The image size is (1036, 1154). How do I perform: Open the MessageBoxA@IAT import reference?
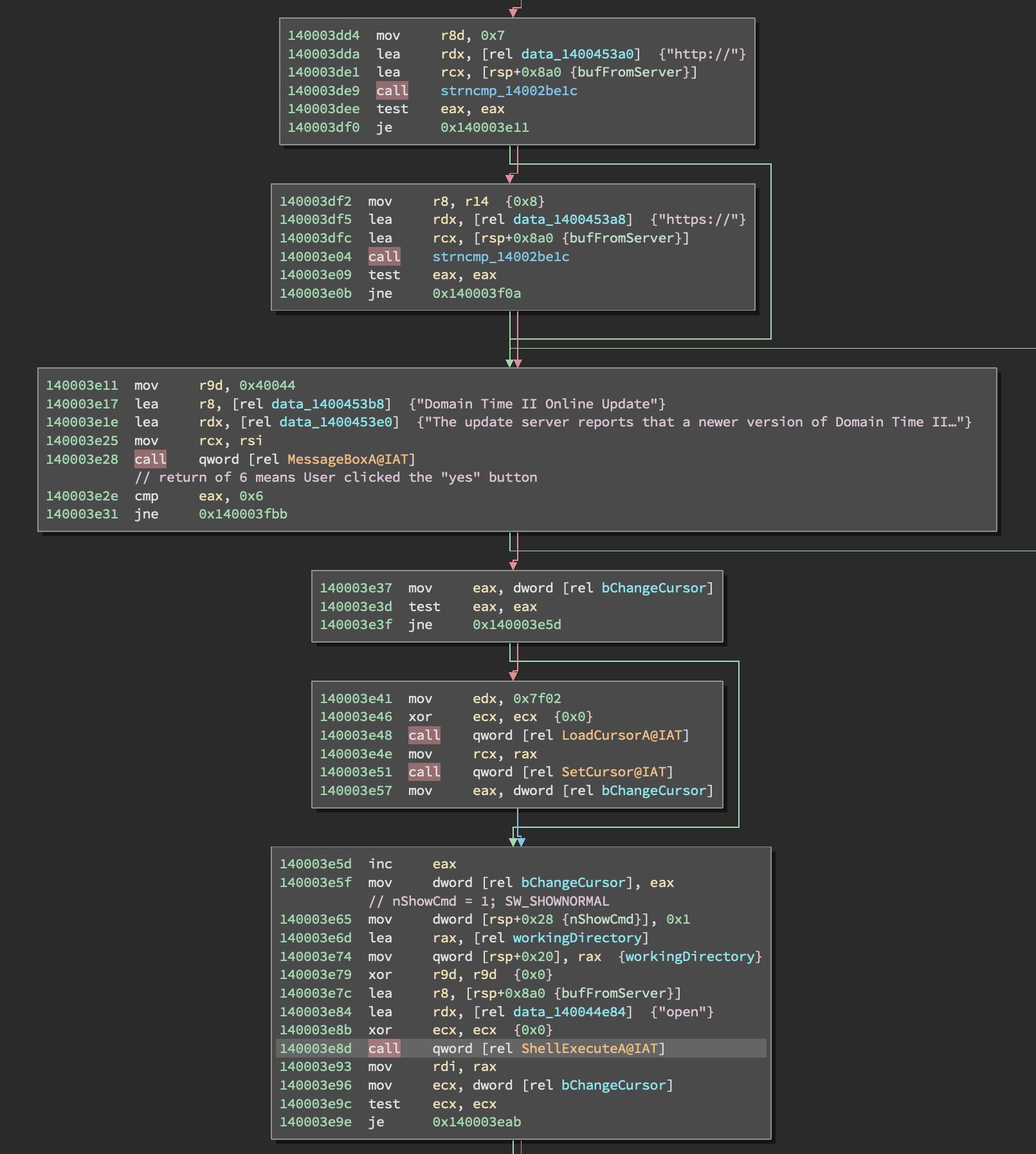(x=347, y=459)
